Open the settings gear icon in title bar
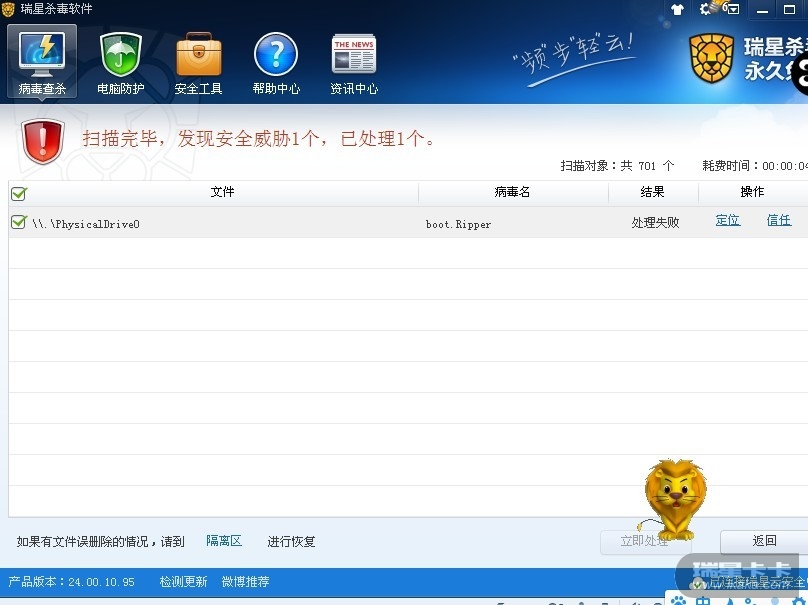Image resolution: width=808 pixels, height=605 pixels. (x=705, y=9)
